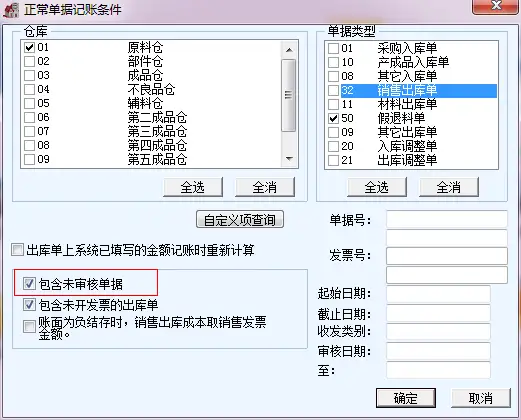Confirm with 确定 button
The width and height of the screenshot is (521, 420).
pos(406,398)
